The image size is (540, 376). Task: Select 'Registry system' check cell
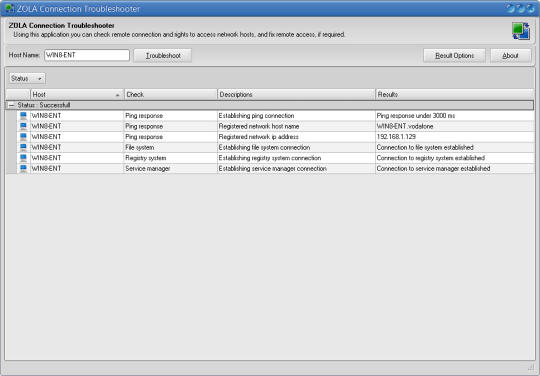coord(170,158)
